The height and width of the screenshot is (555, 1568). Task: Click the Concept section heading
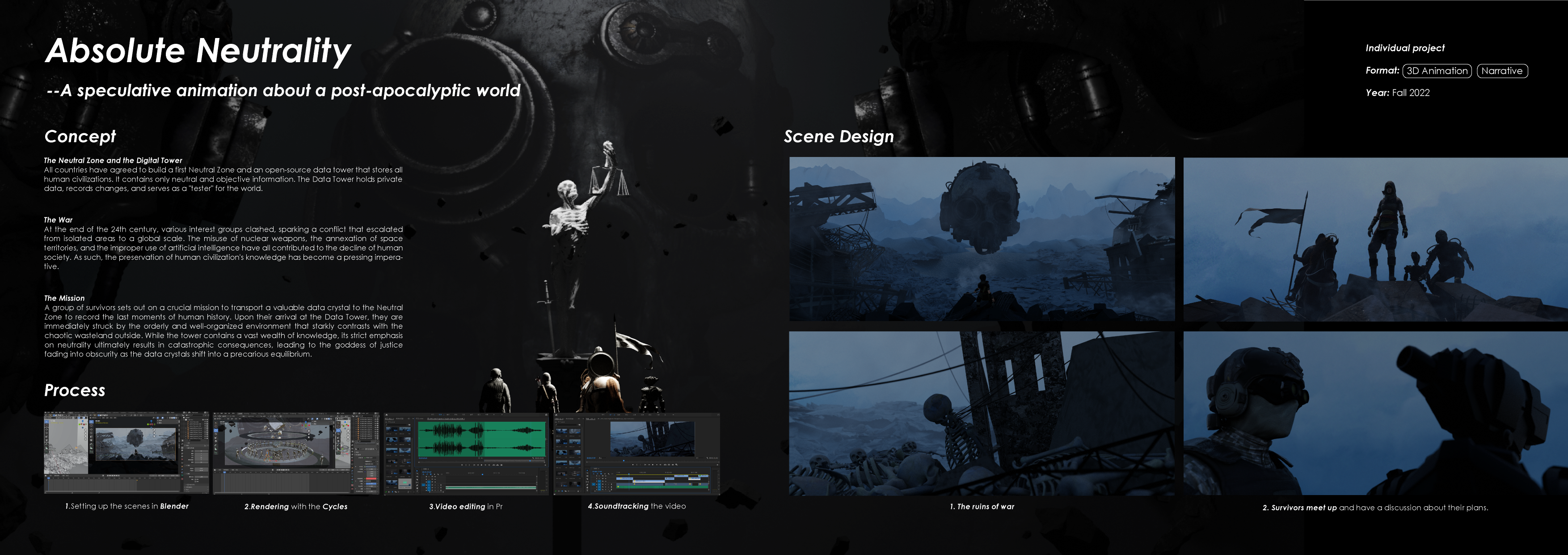80,136
